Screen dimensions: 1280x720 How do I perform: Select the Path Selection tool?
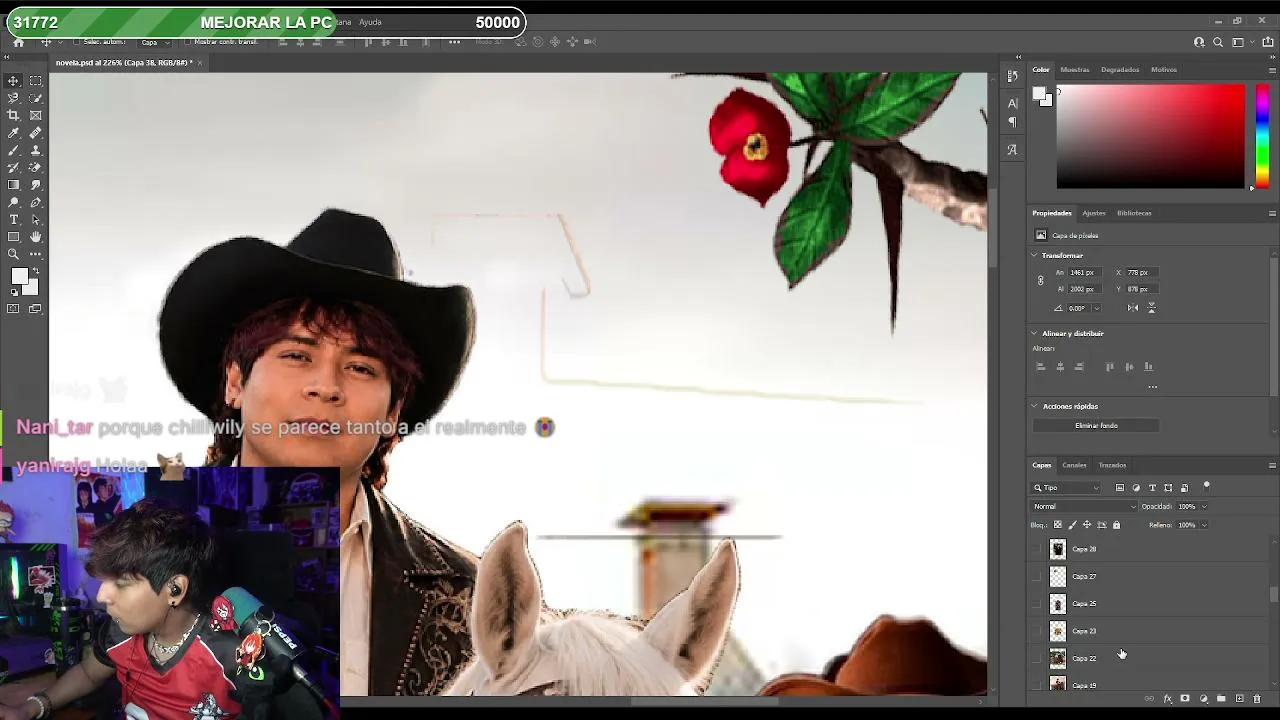[x=36, y=220]
